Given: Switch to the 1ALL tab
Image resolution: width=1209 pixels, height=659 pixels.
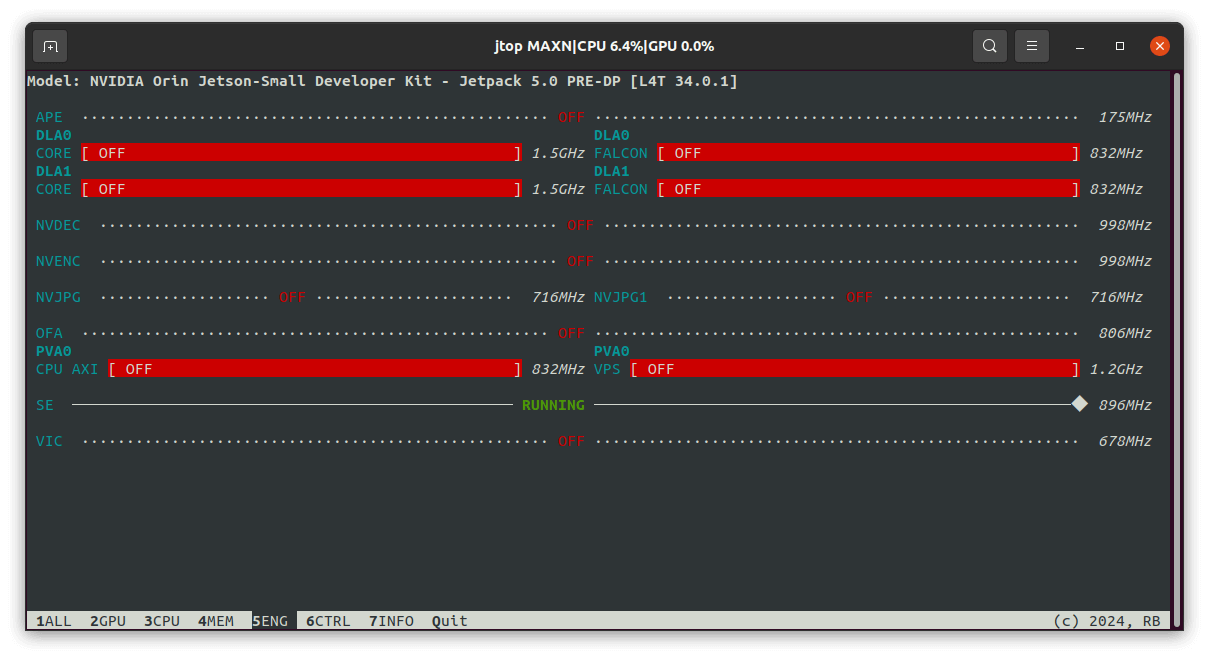Looking at the screenshot, I should 54,621.
